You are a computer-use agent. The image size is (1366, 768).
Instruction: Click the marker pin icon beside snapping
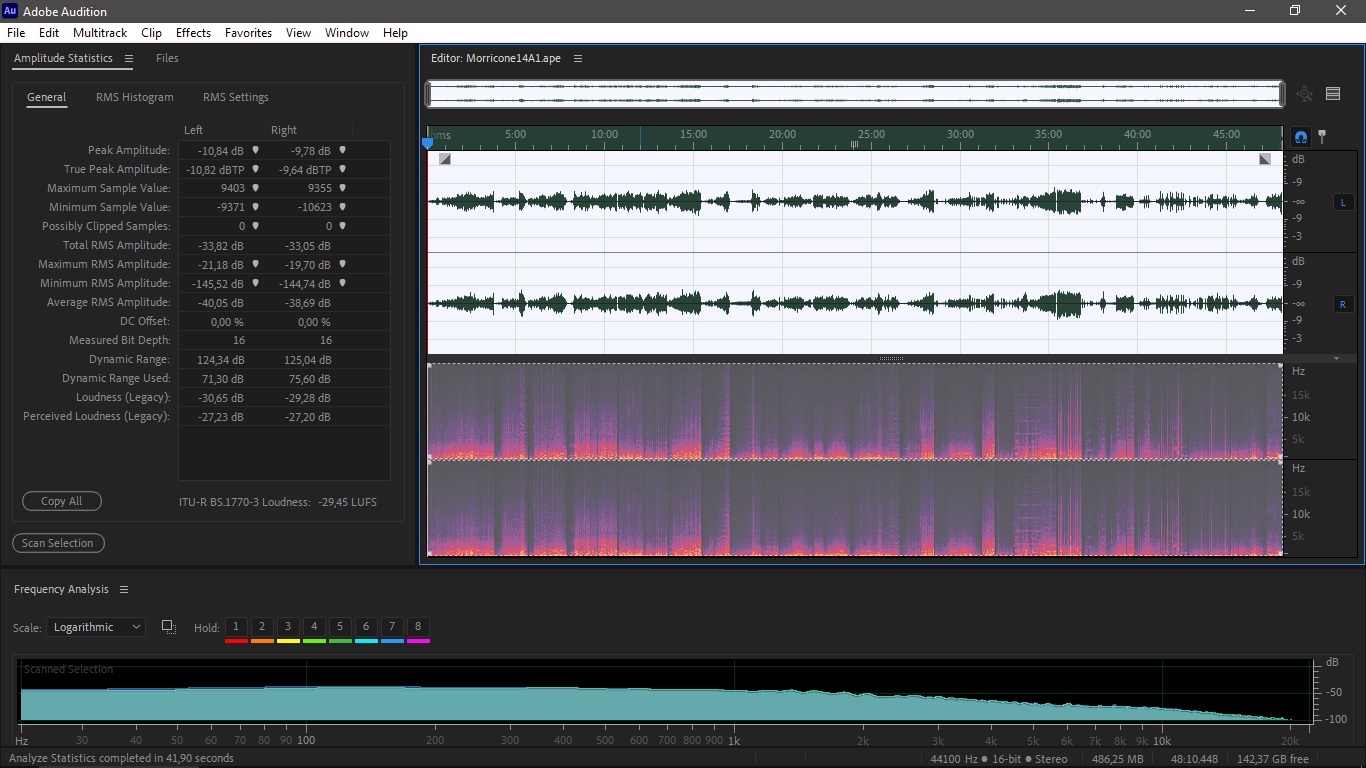coord(1321,136)
